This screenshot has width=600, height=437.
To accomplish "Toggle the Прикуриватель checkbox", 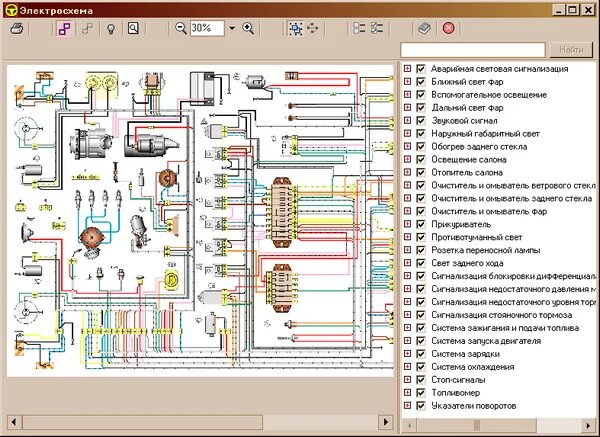I will [421, 224].
